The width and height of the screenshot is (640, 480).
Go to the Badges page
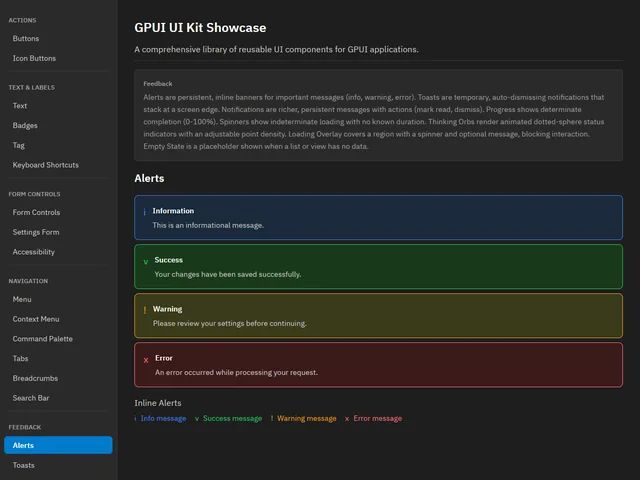coord(58,125)
